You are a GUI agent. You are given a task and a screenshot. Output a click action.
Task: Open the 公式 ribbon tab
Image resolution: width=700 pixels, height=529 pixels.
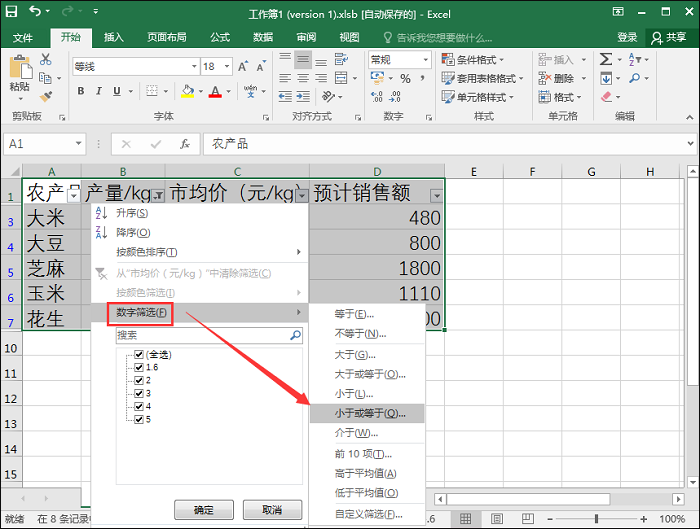pyautogui.click(x=220, y=37)
